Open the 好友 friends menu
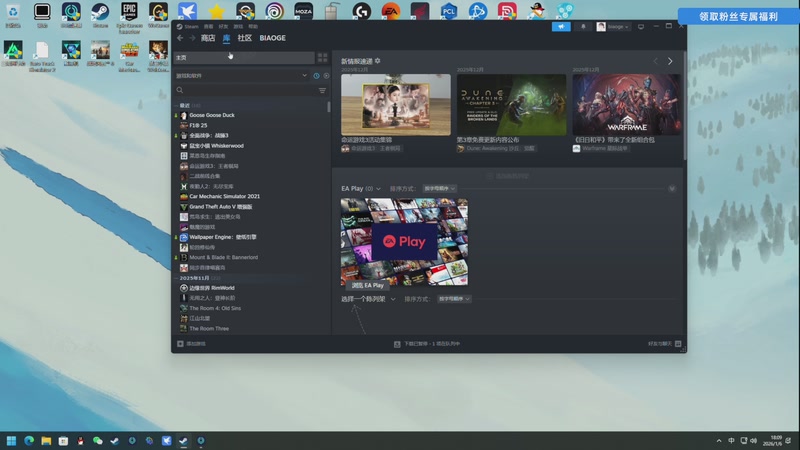Viewport: 800px width, 450px height. (223, 27)
